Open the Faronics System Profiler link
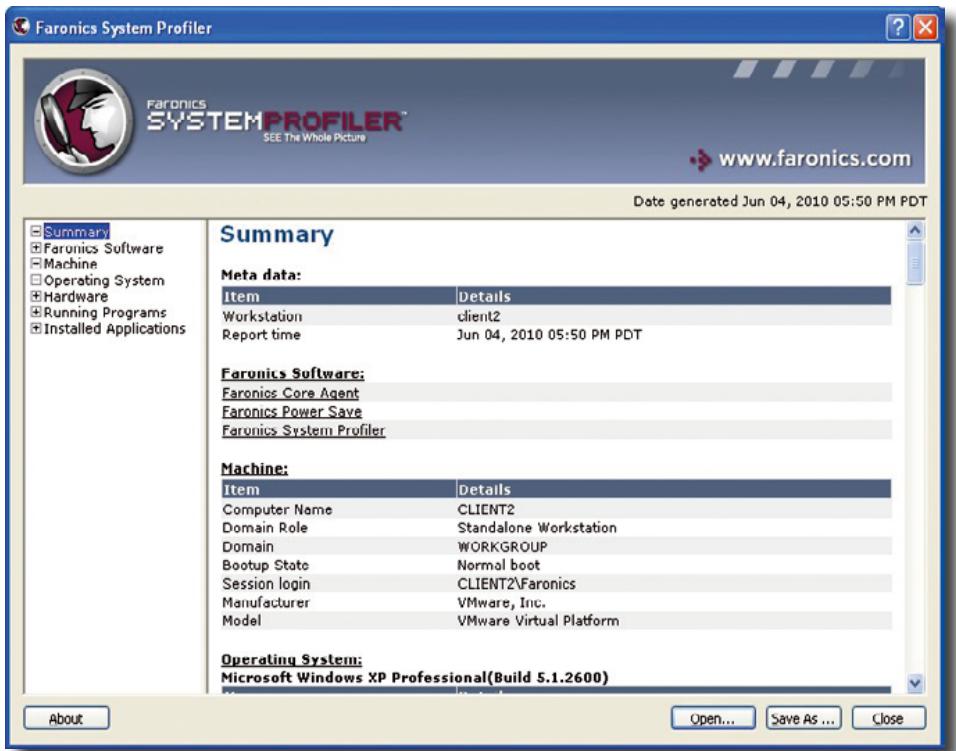Image resolution: width=956 pixels, height=751 pixels. point(303,430)
